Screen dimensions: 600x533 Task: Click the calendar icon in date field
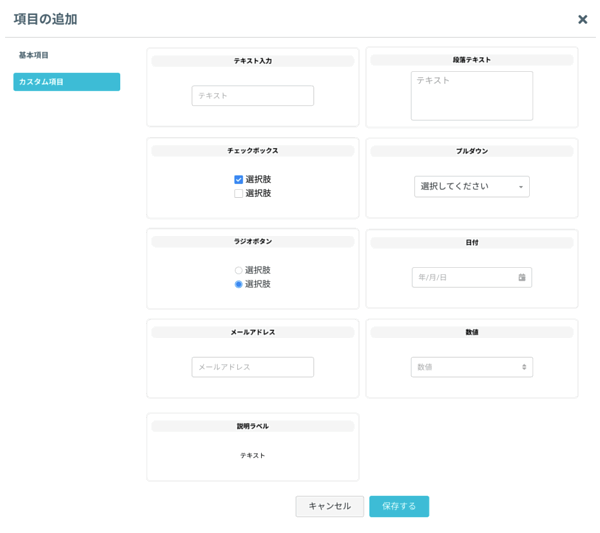point(522,277)
